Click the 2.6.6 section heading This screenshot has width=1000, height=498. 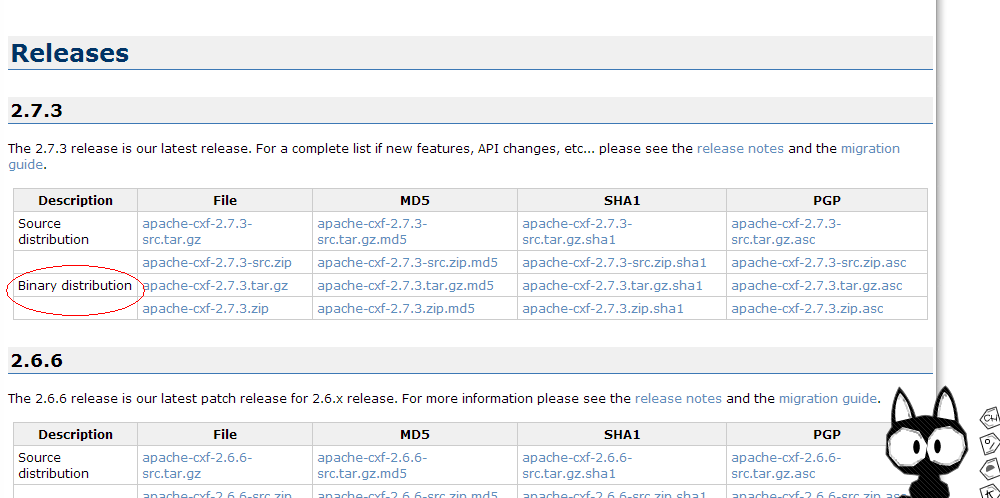pyautogui.click(x=36, y=360)
